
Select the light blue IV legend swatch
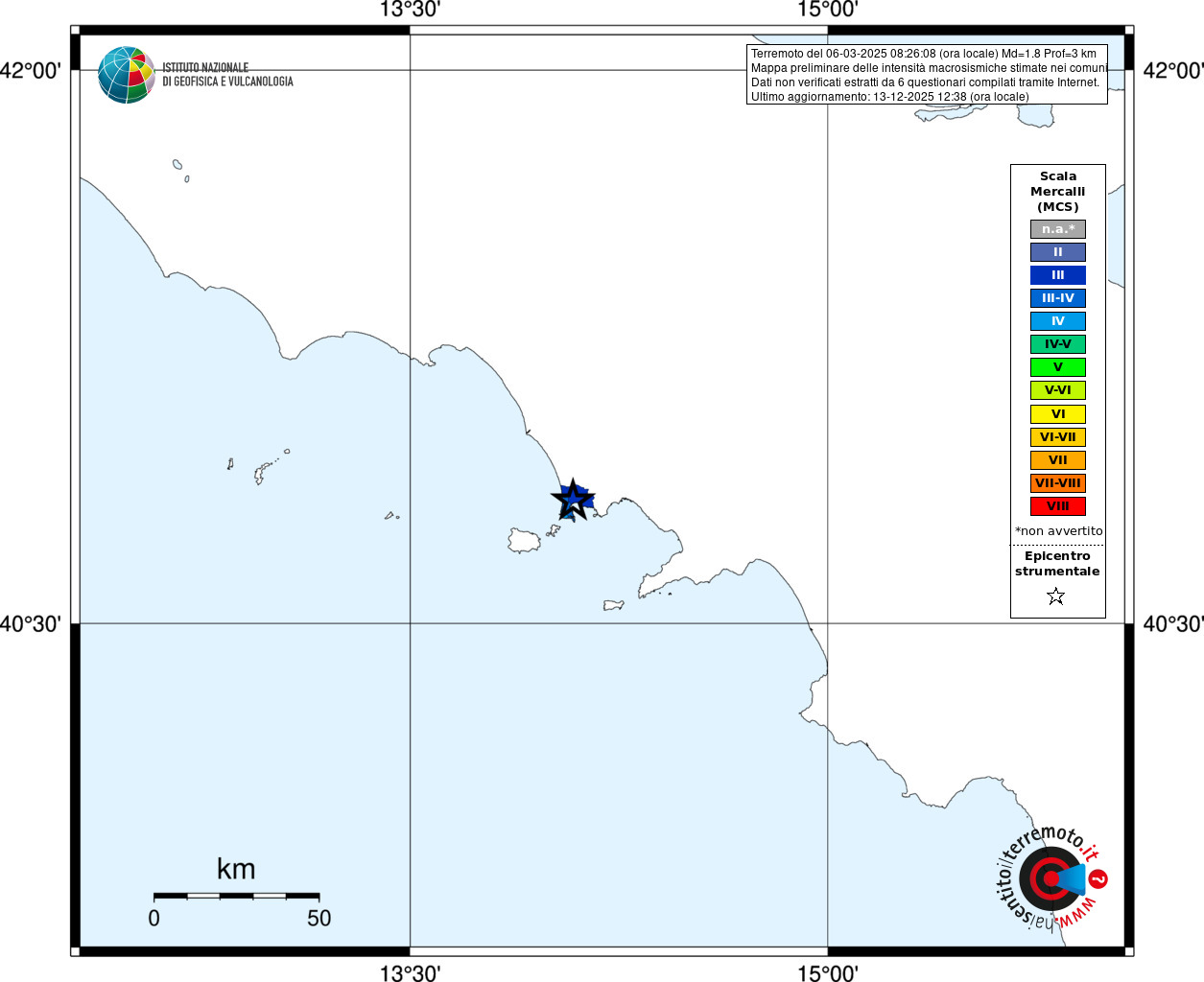(1058, 321)
